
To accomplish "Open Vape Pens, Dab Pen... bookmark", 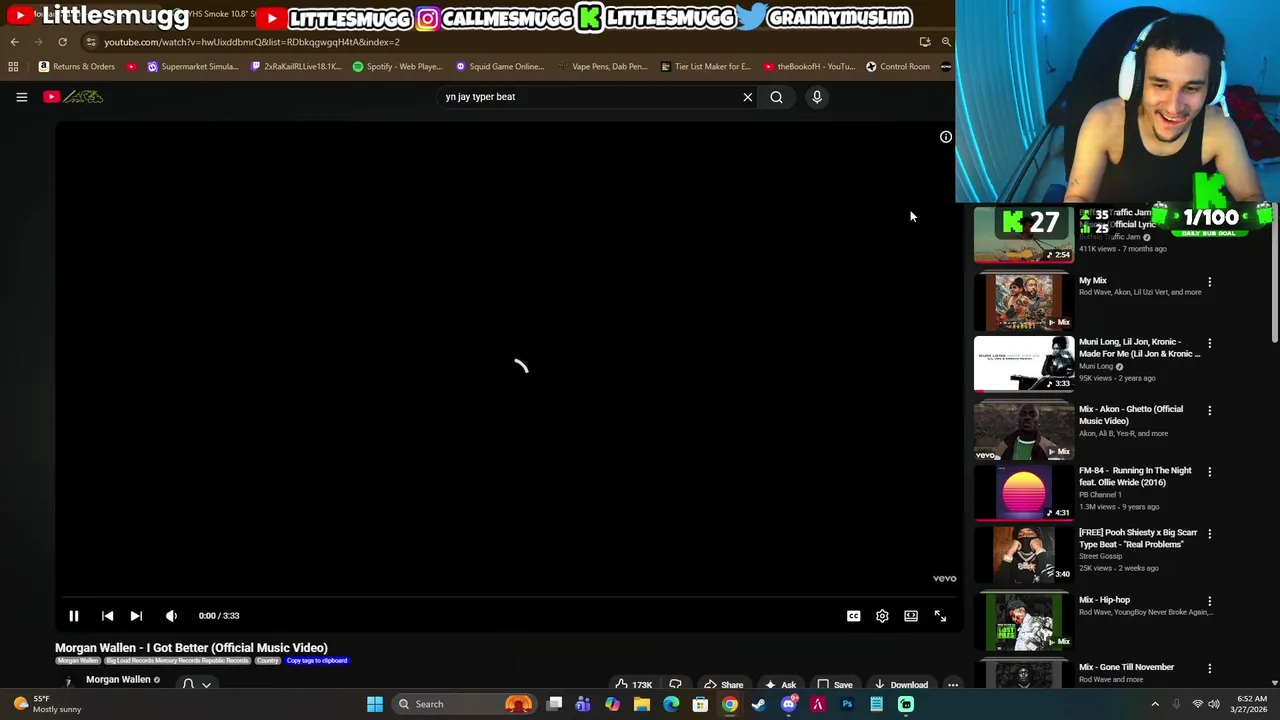I will (x=603, y=67).
